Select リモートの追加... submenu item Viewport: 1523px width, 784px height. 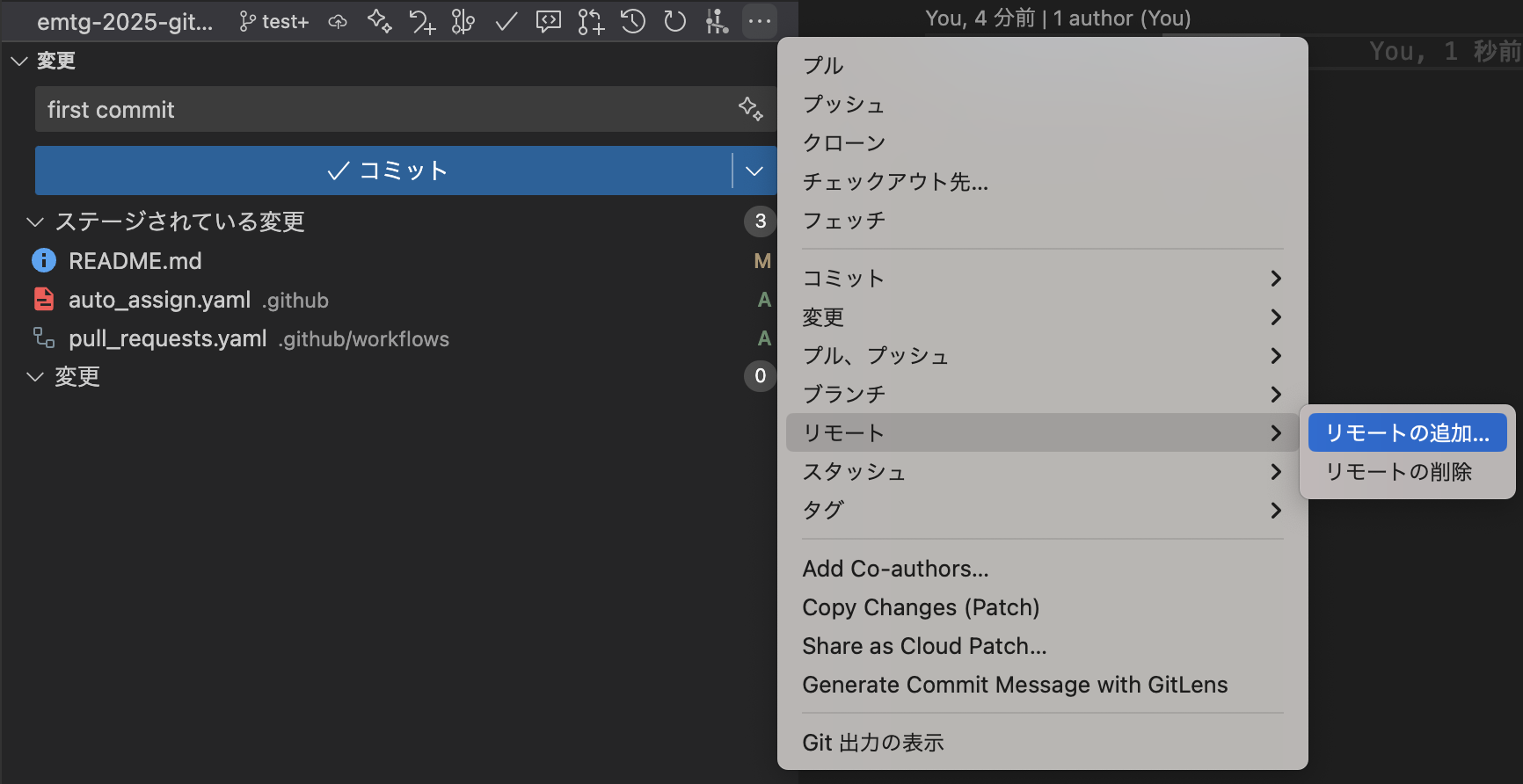[x=1408, y=432]
